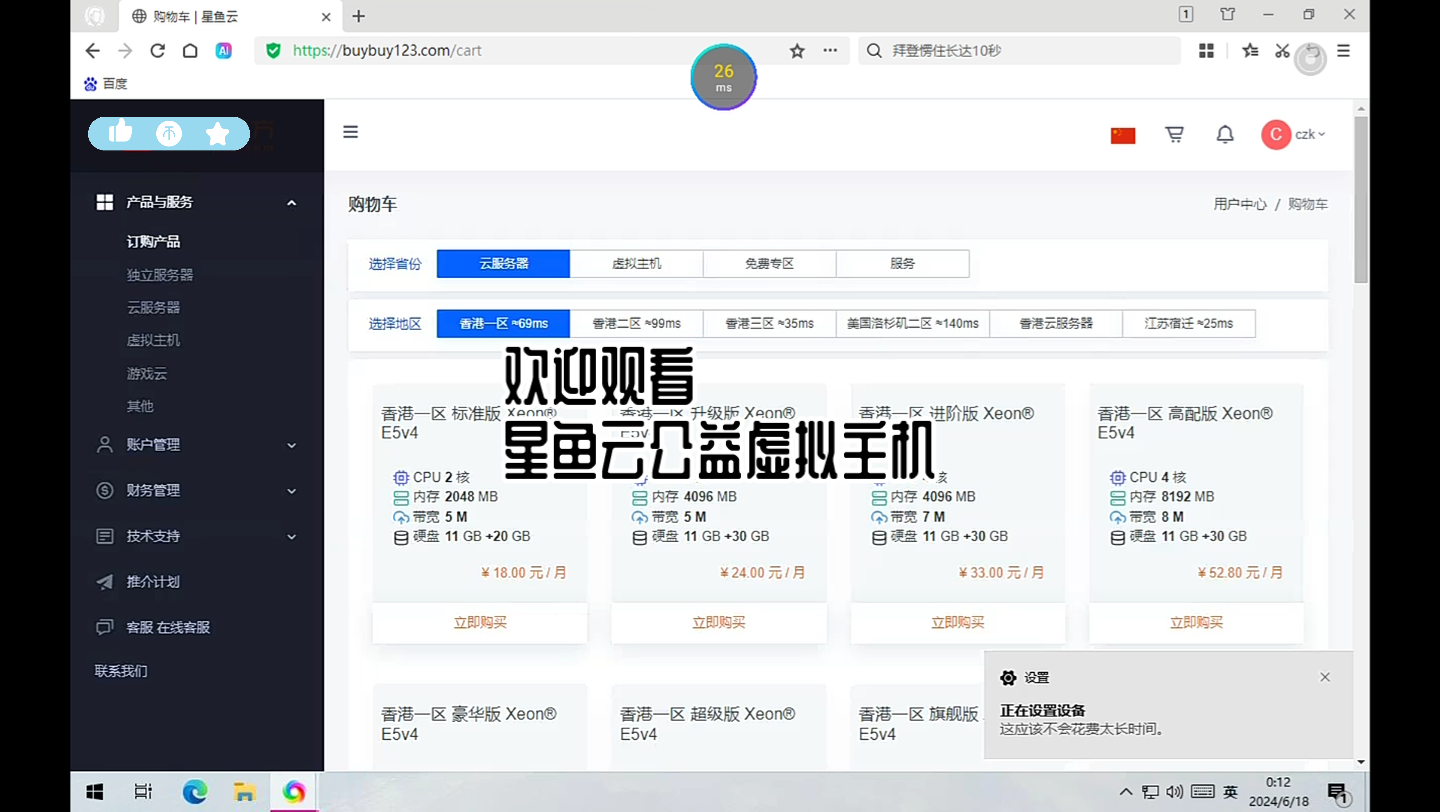This screenshot has height=812, width=1440.
Task: Close the 购物车 browser tab
Action: [326, 16]
